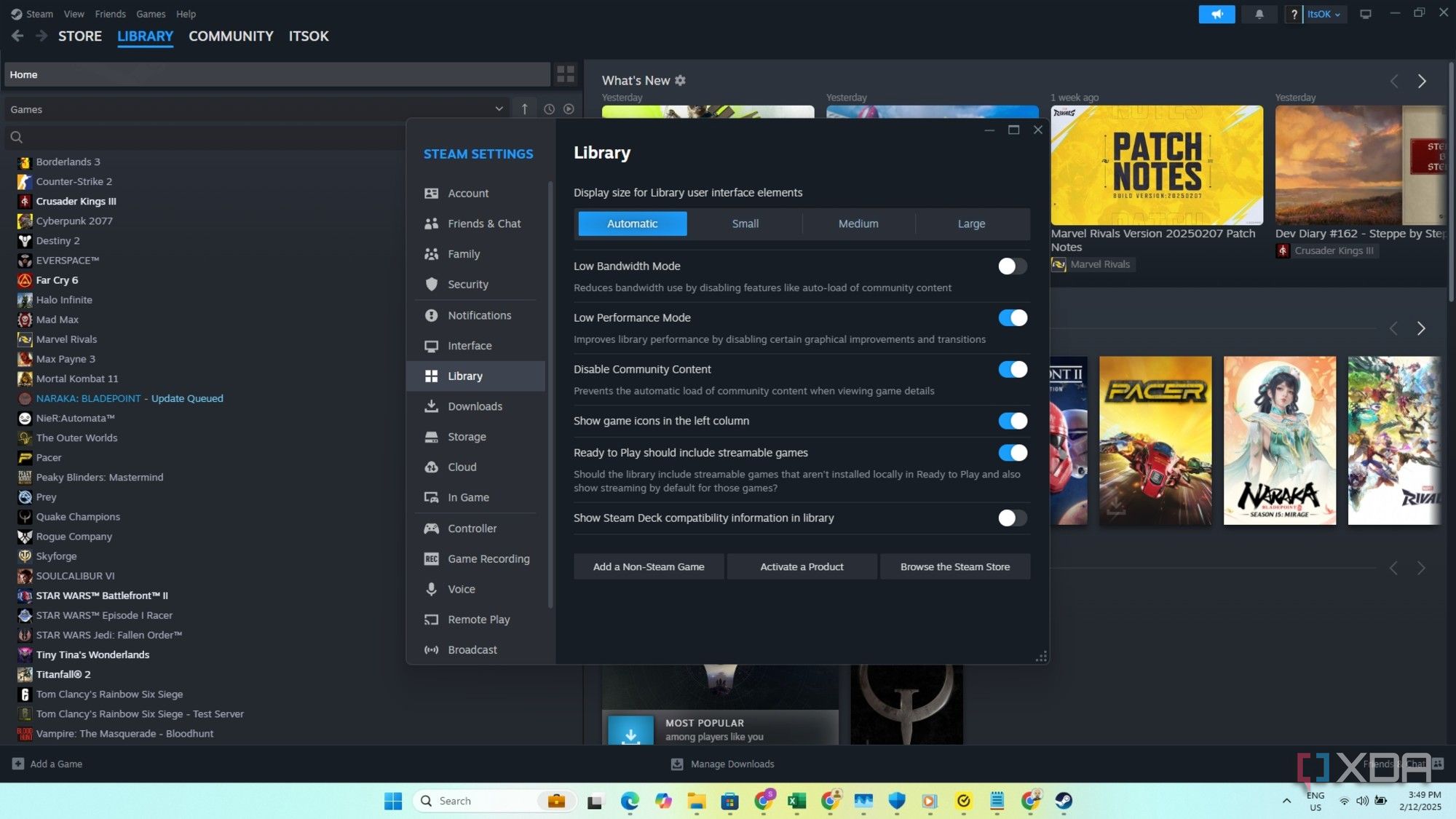Screen dimensions: 1456x819
Task: Click Browse the Steam Store button
Action: pos(955,566)
